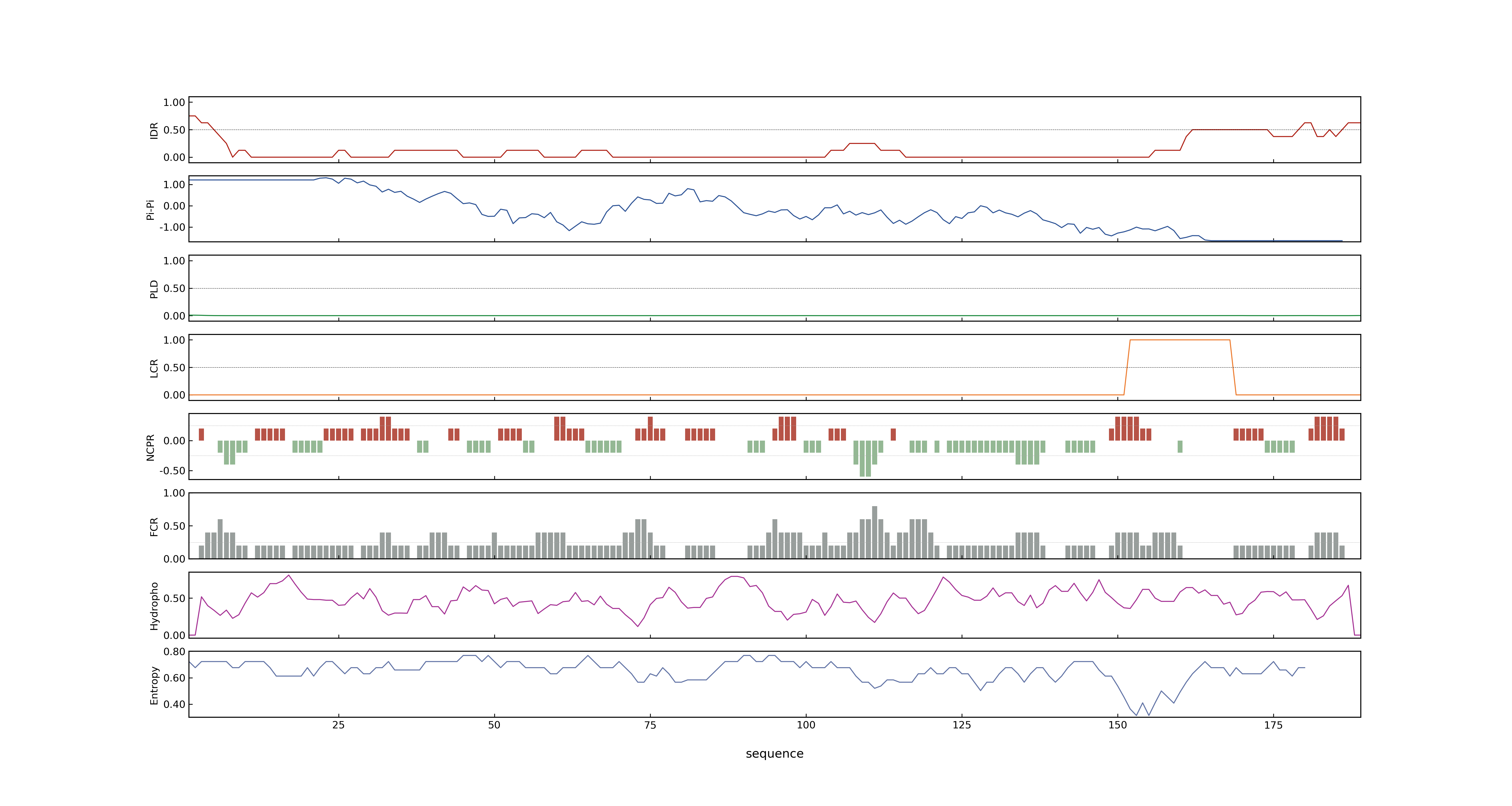This screenshot has width=1512, height=806.
Task: Click the LCR plateau at value 1.00
Action: click(x=1180, y=340)
